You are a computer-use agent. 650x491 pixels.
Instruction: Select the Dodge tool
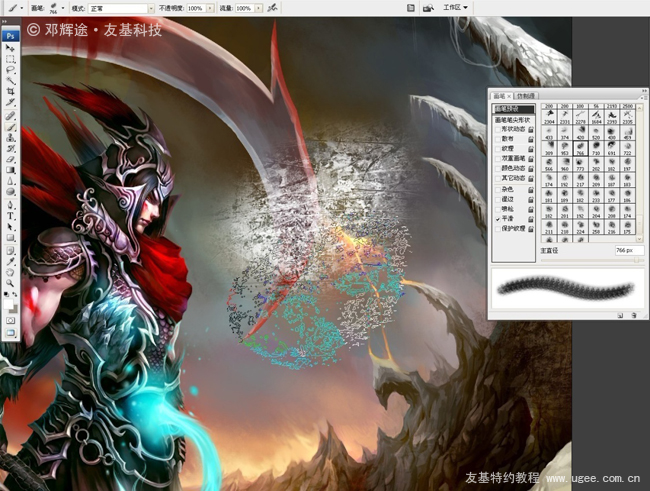[10, 192]
